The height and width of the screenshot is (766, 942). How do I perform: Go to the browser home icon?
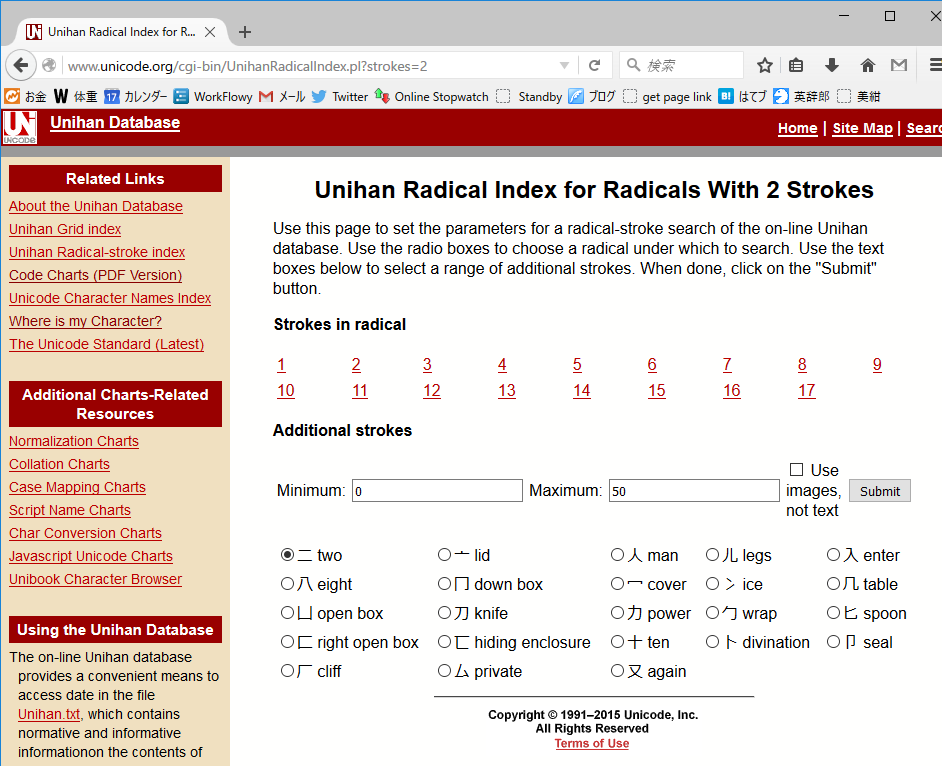[868, 65]
